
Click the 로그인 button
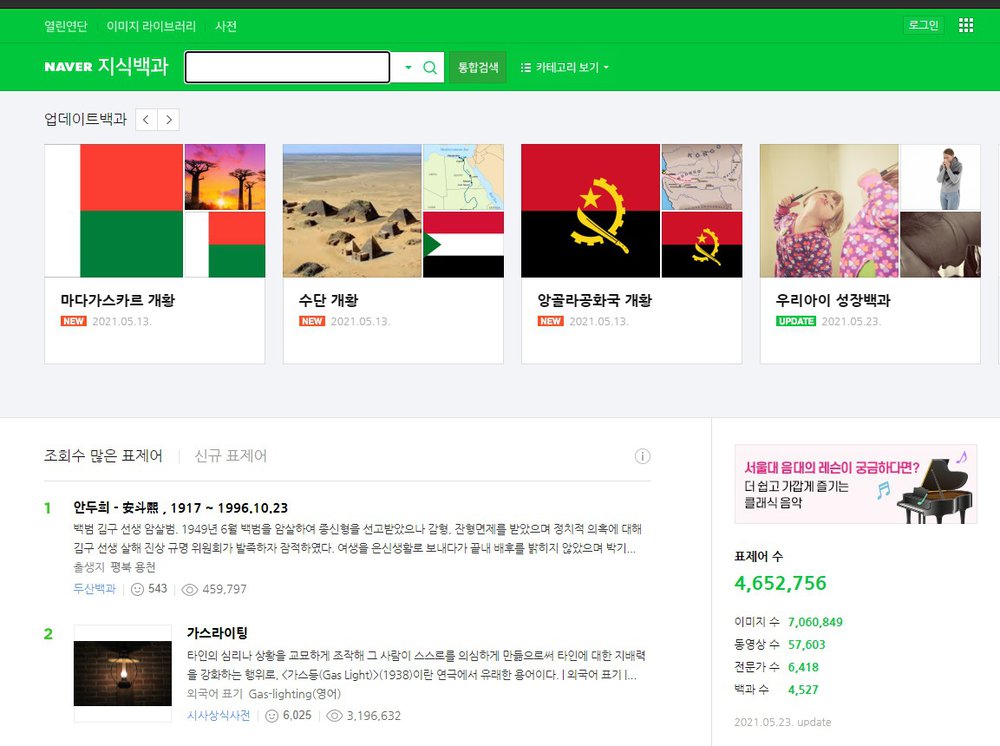point(923,25)
